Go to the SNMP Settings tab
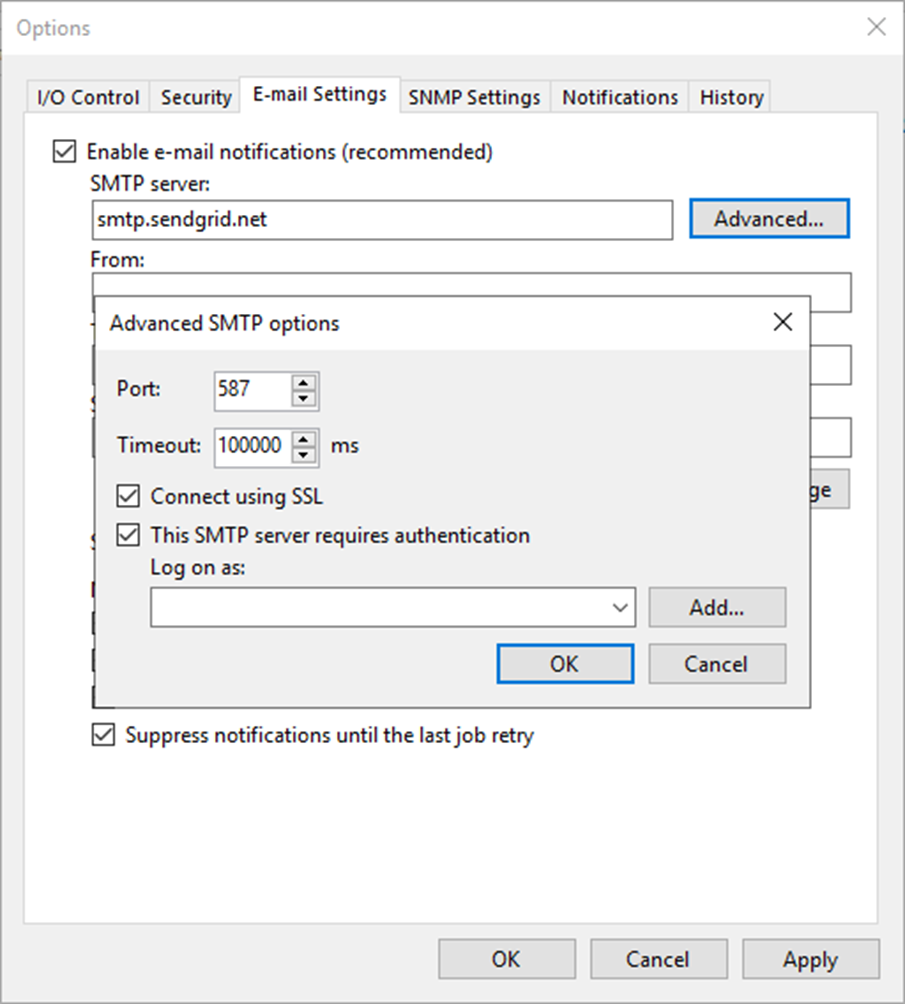 click(x=474, y=97)
